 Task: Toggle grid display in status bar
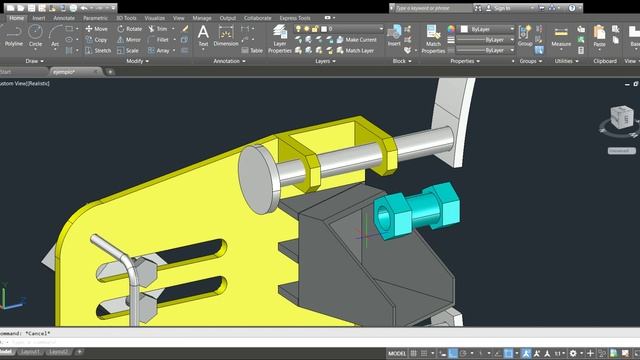[x=413, y=353]
